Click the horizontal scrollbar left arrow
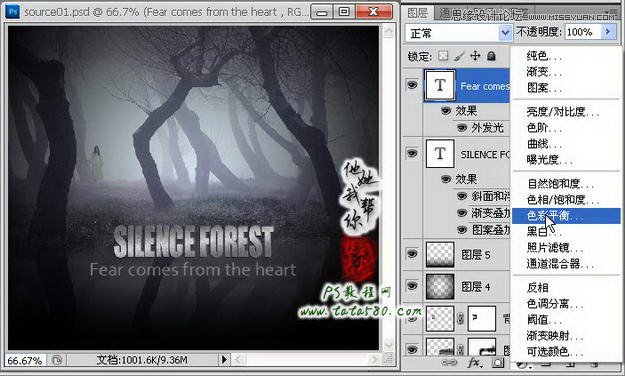 coord(238,360)
